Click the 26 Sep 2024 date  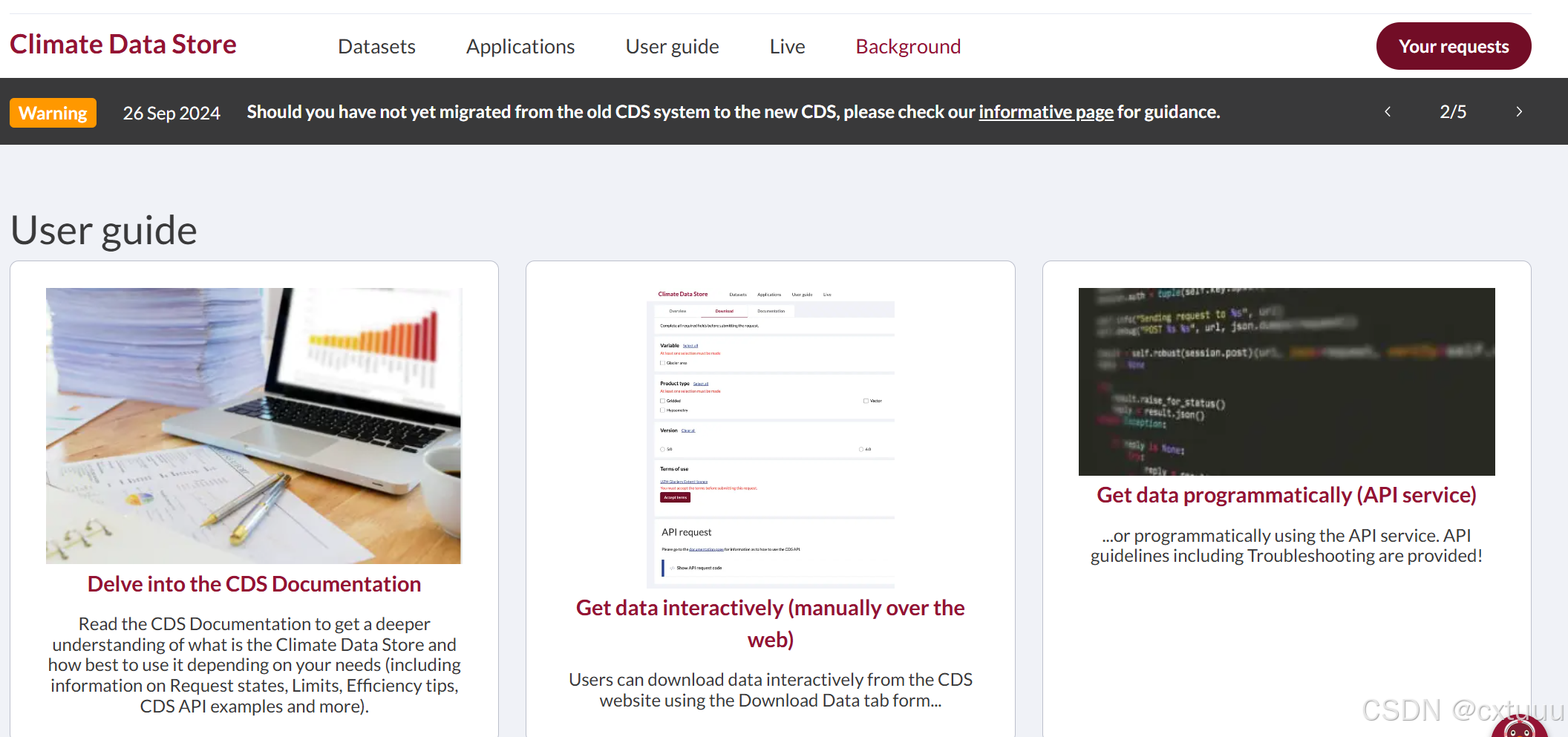[171, 113]
